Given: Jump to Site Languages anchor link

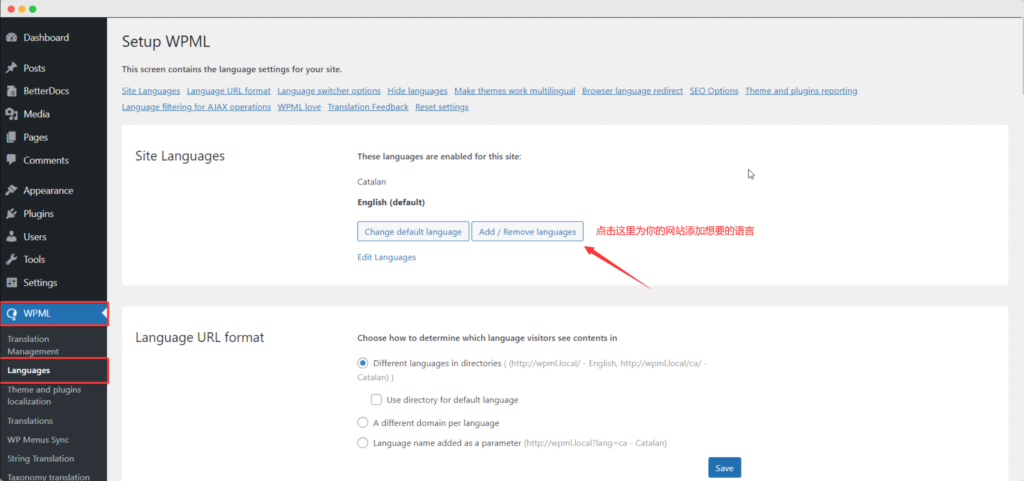Looking at the screenshot, I should [151, 91].
